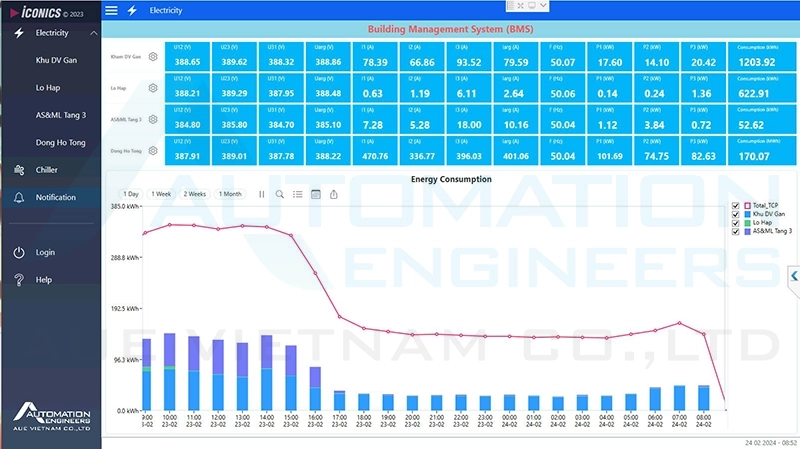
Task: Expand the right side panel arrow
Action: tap(794, 275)
